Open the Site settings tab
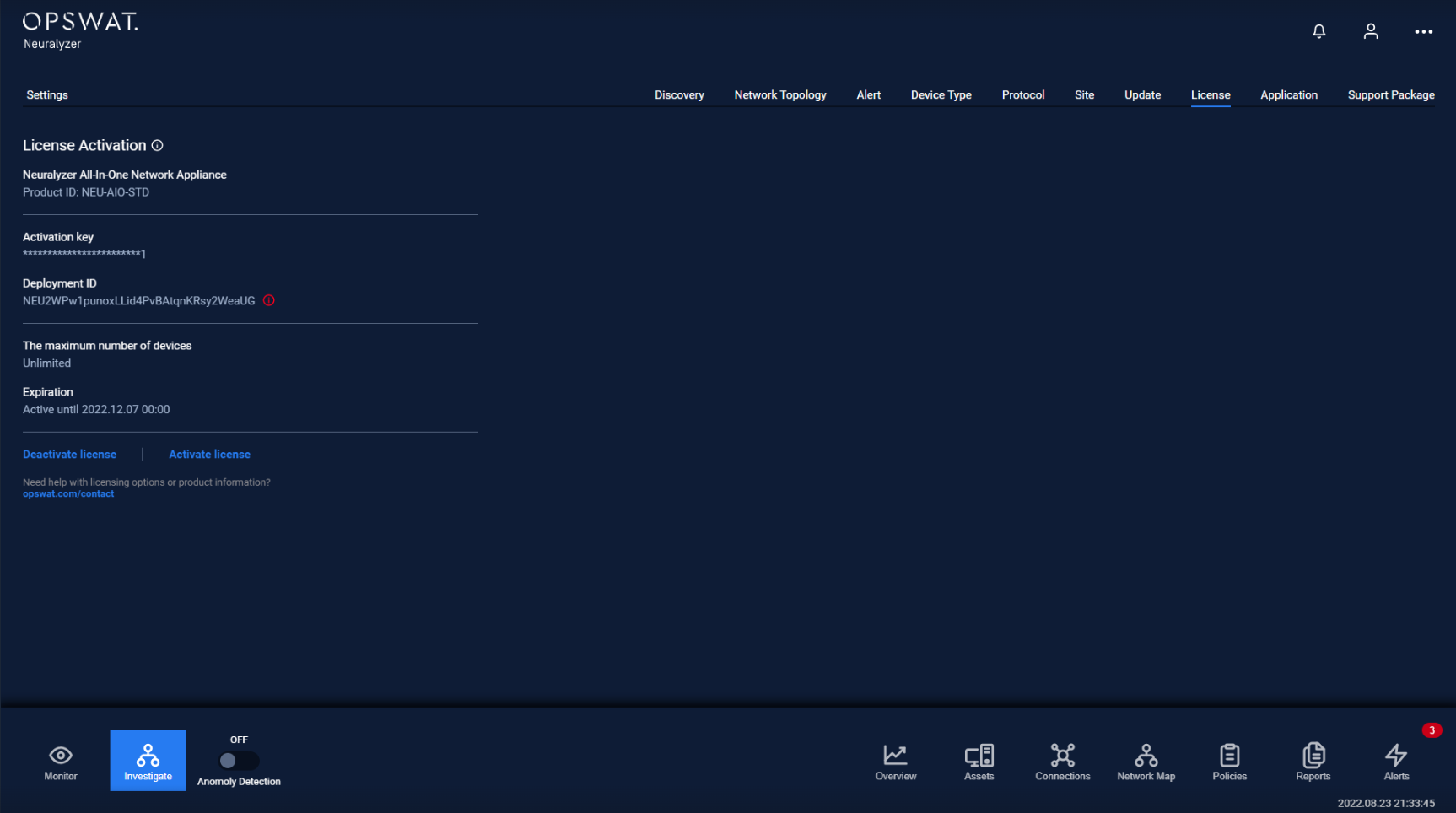The width and height of the screenshot is (1456, 813). pos(1085,95)
